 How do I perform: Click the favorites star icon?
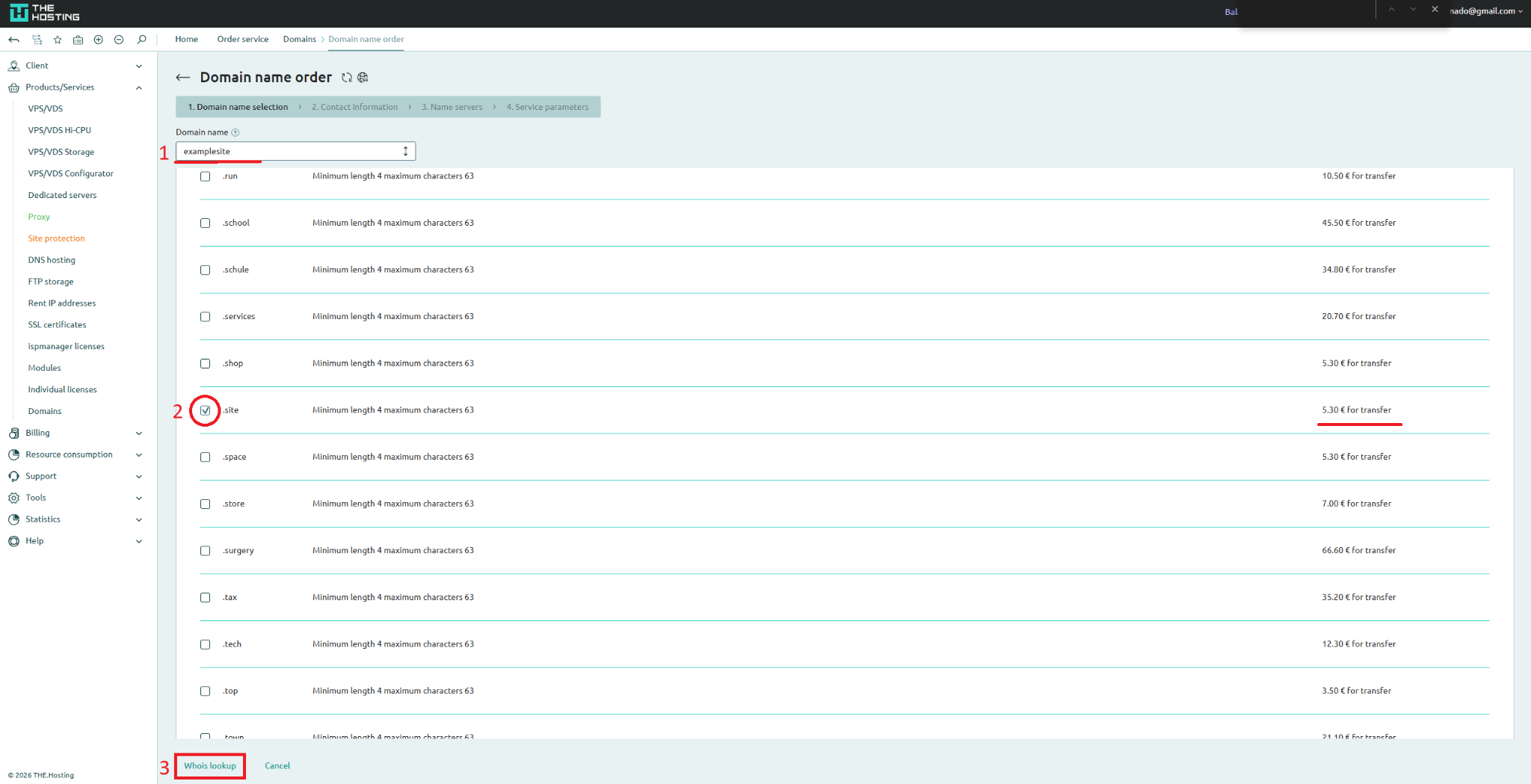coord(58,40)
